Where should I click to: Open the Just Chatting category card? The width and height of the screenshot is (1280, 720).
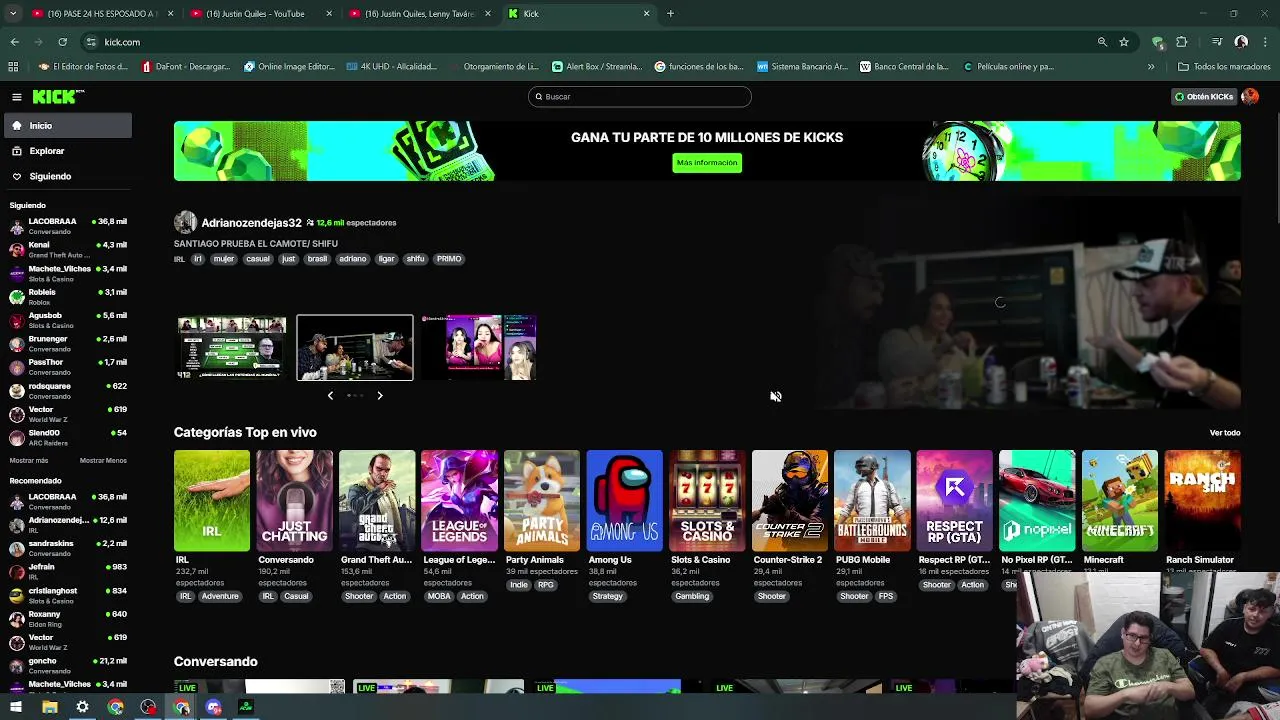294,501
